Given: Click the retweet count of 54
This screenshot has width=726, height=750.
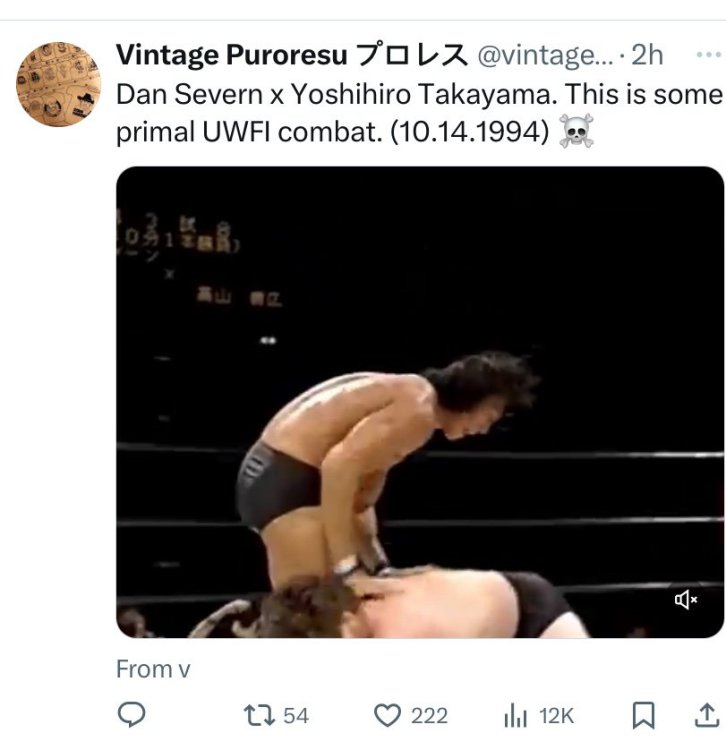Looking at the screenshot, I should (296, 715).
